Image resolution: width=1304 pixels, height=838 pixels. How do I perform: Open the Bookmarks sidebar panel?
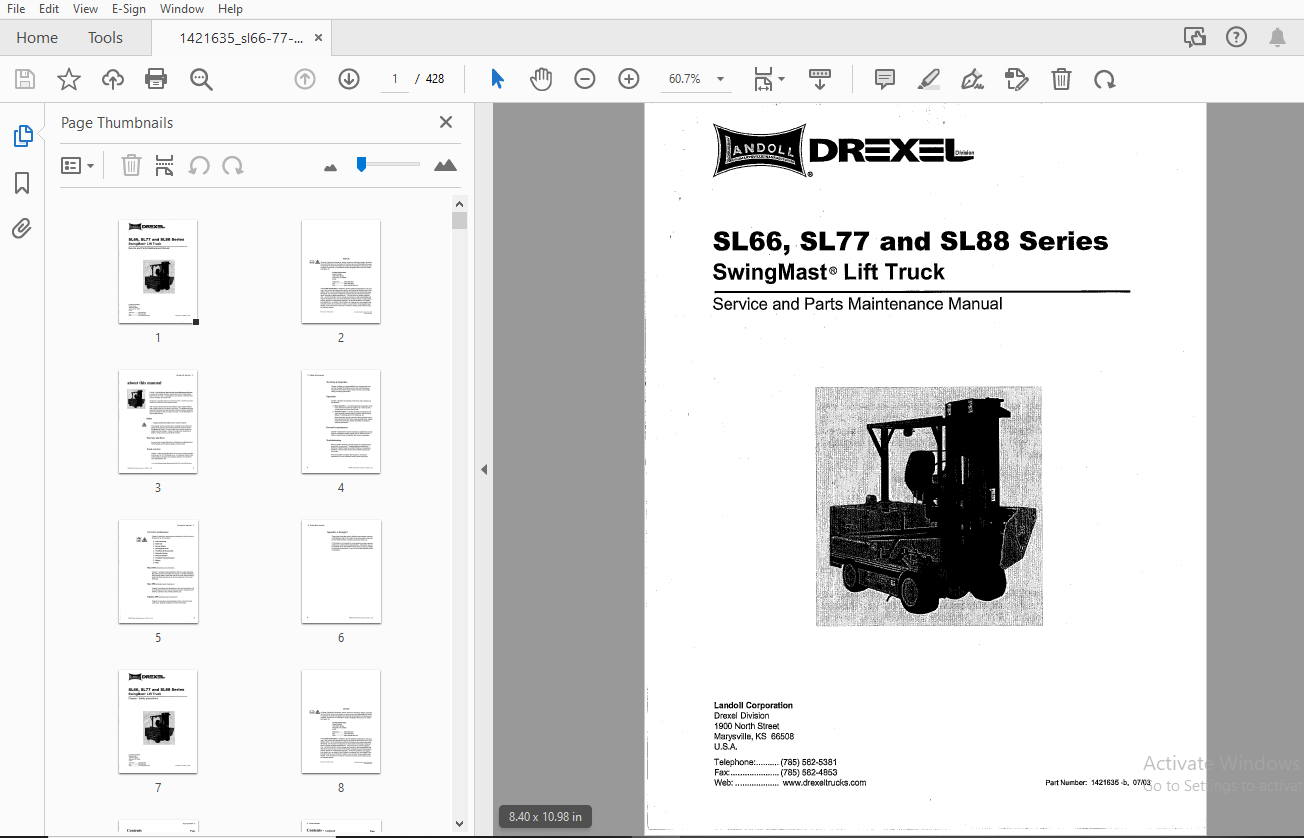22,183
